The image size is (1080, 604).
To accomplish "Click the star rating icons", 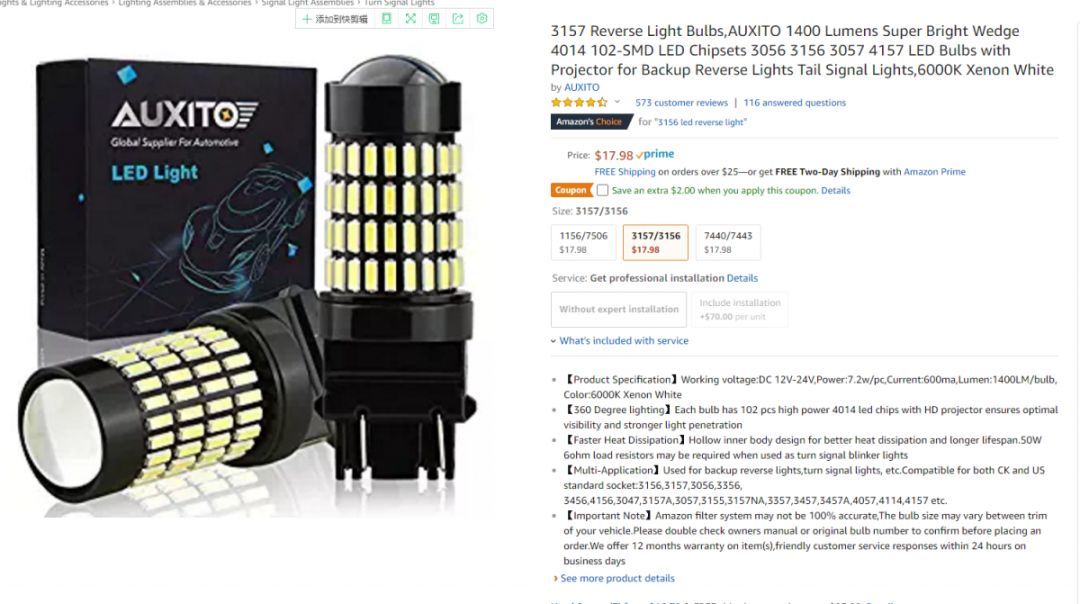I will point(579,103).
